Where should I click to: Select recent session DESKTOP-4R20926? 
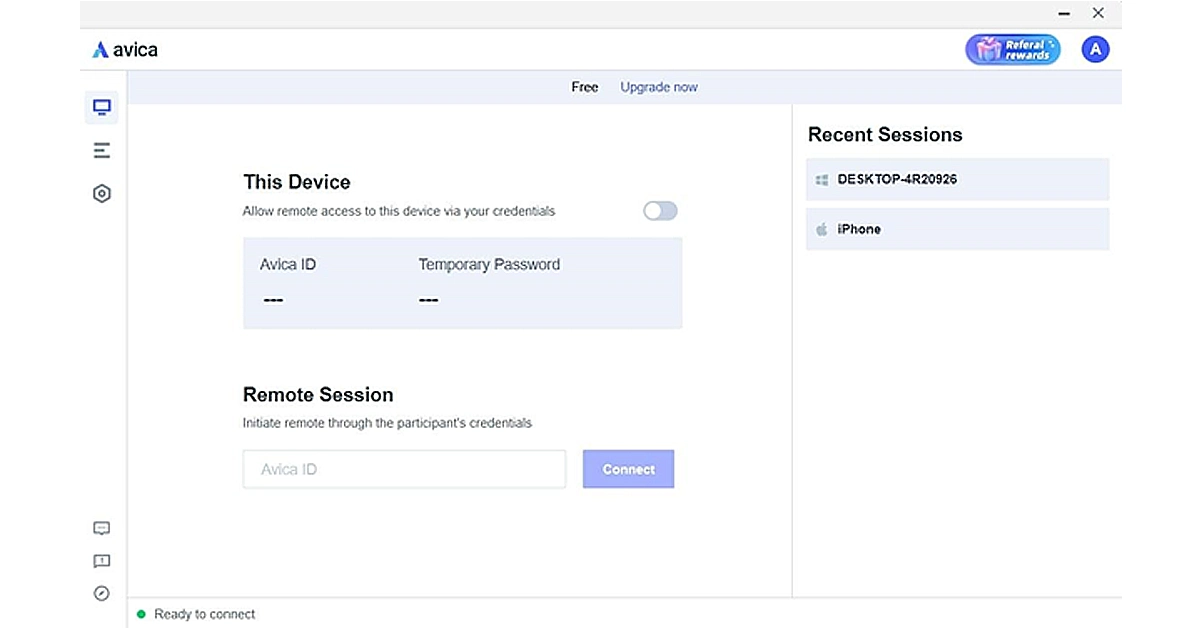pyautogui.click(x=957, y=180)
